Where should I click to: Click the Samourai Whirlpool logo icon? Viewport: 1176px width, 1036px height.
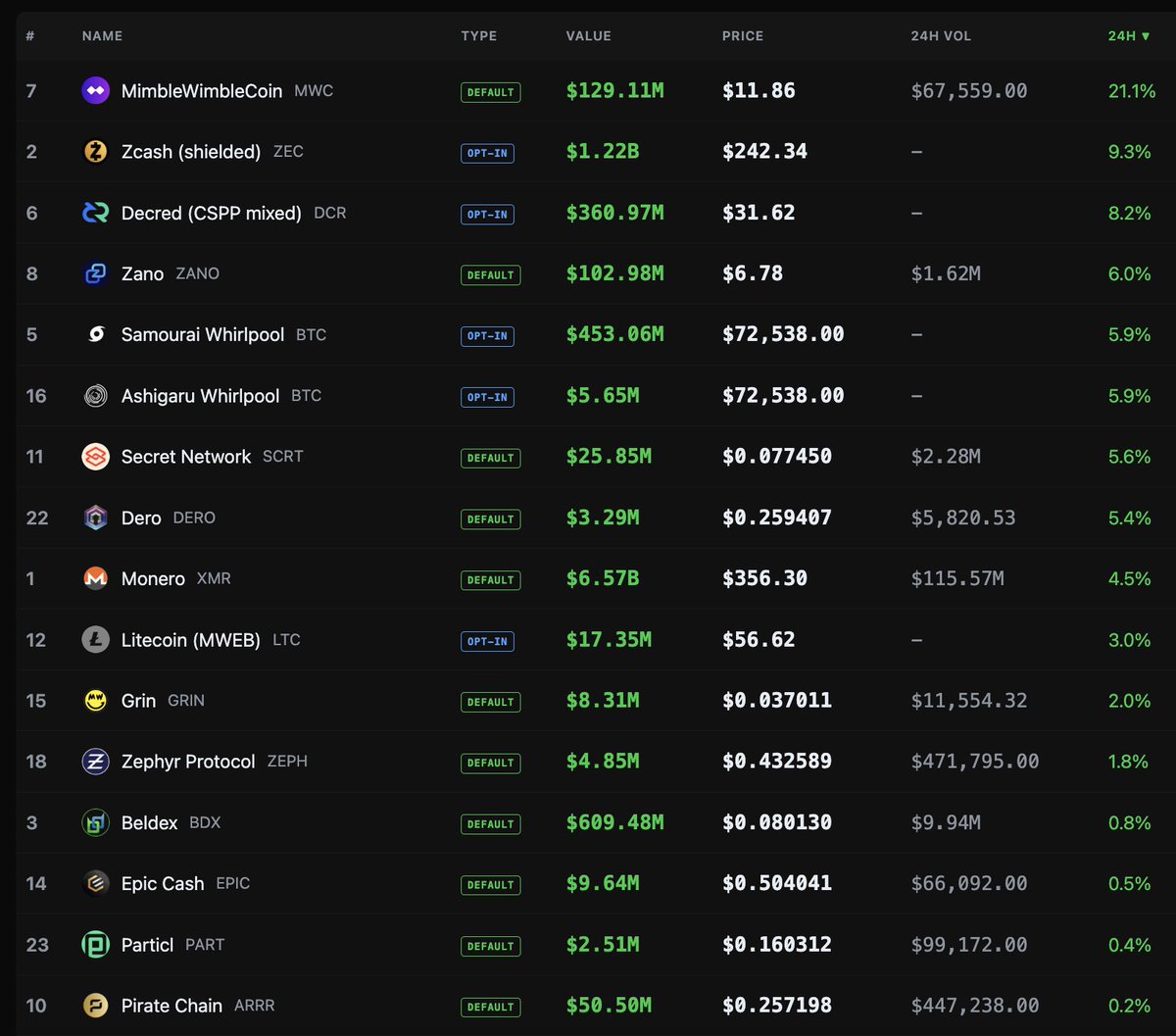point(95,334)
